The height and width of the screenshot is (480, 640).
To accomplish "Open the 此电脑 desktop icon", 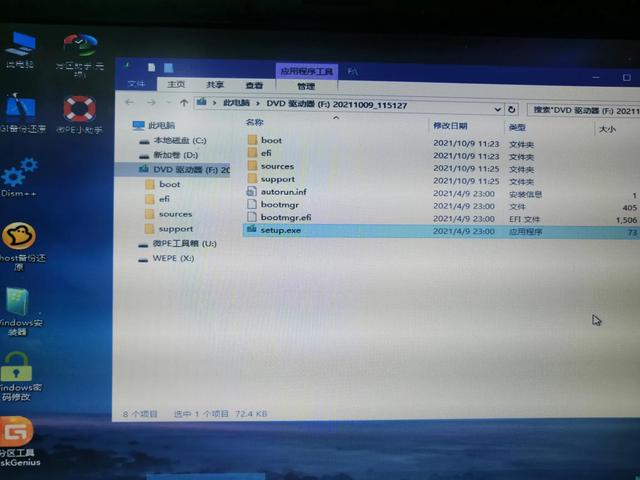I will [x=20, y=50].
